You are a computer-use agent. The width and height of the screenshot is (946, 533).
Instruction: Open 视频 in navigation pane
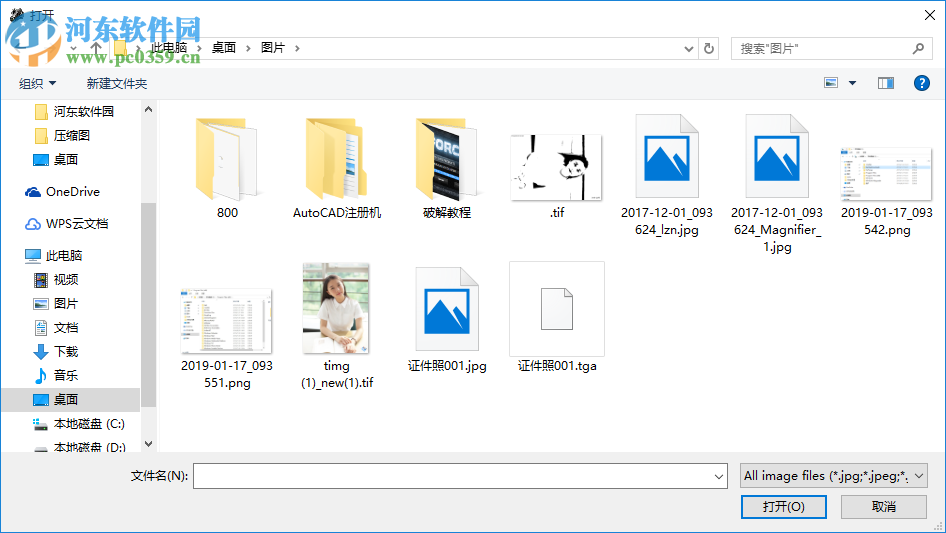point(56,280)
